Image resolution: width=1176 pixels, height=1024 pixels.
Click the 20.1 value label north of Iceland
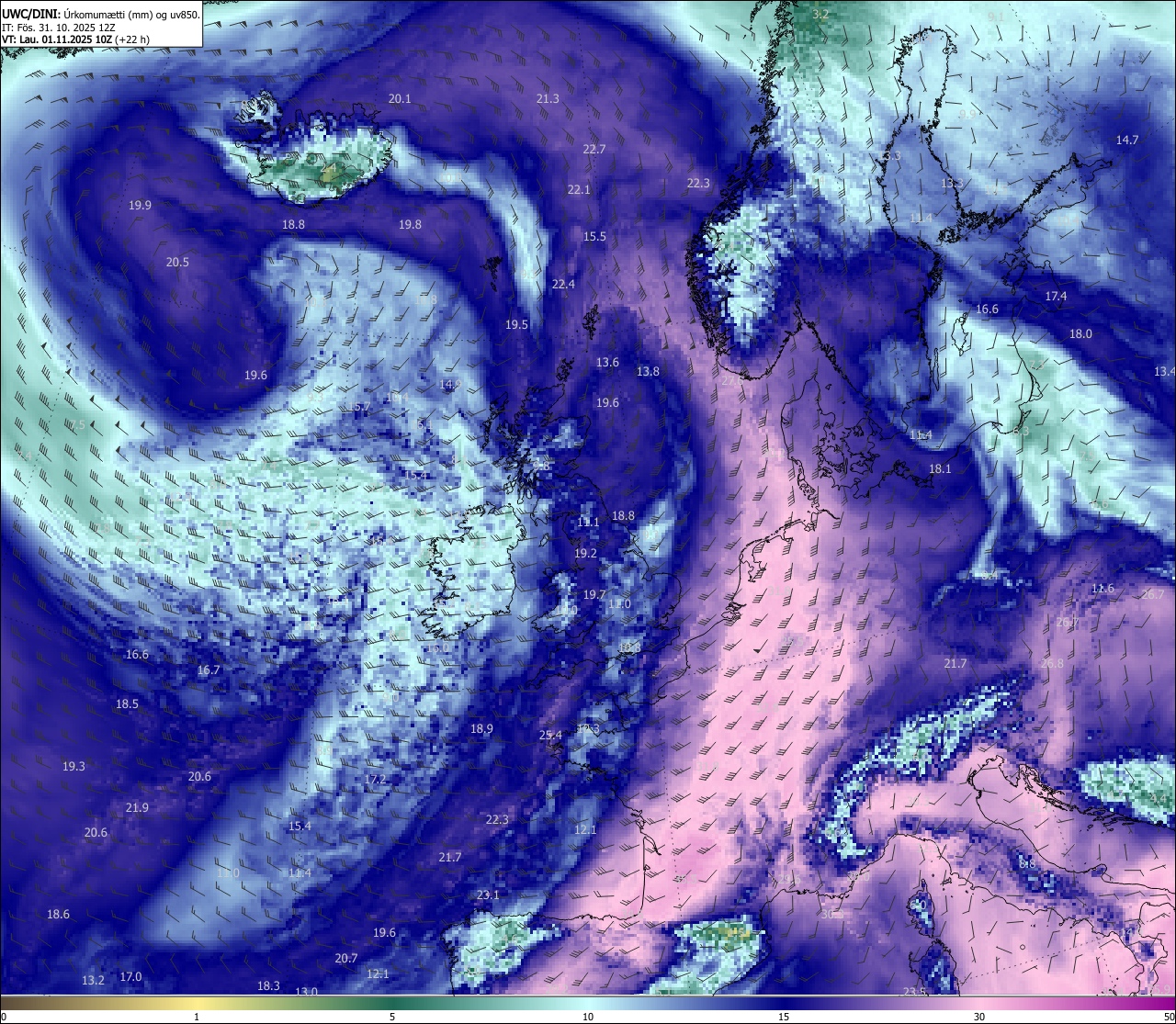400,98
